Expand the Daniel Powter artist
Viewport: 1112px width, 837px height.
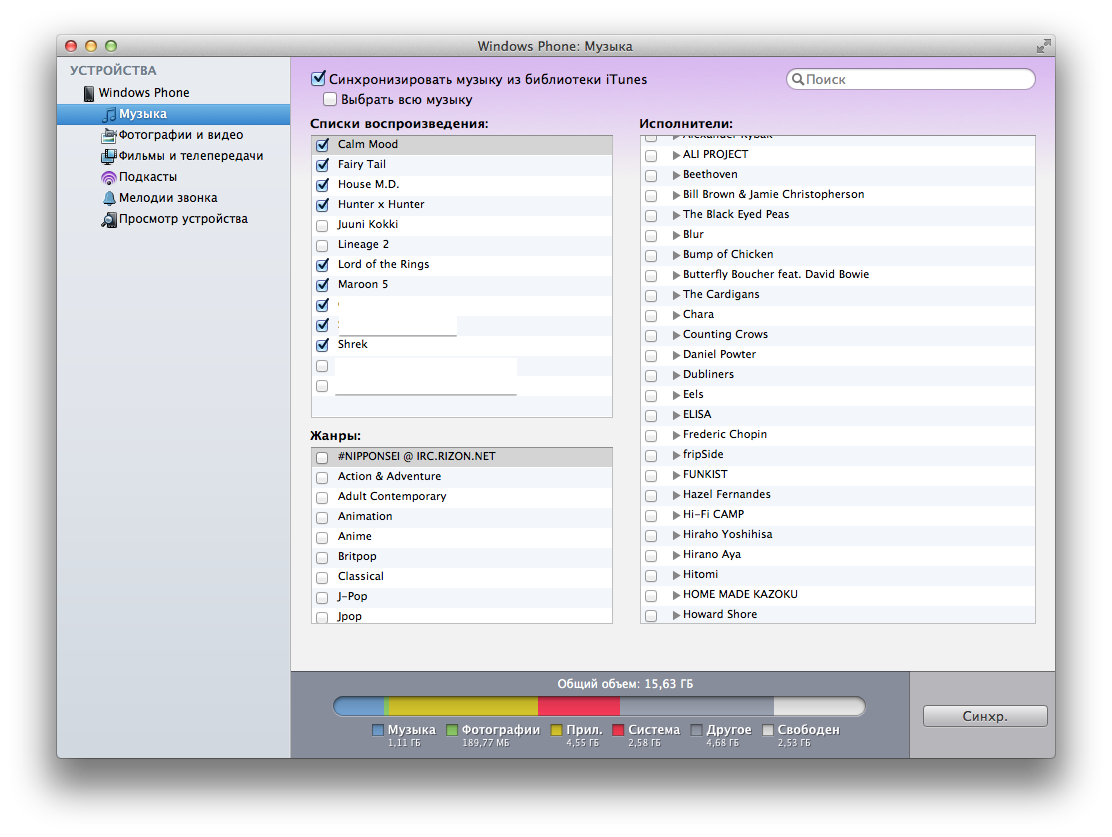(x=676, y=355)
